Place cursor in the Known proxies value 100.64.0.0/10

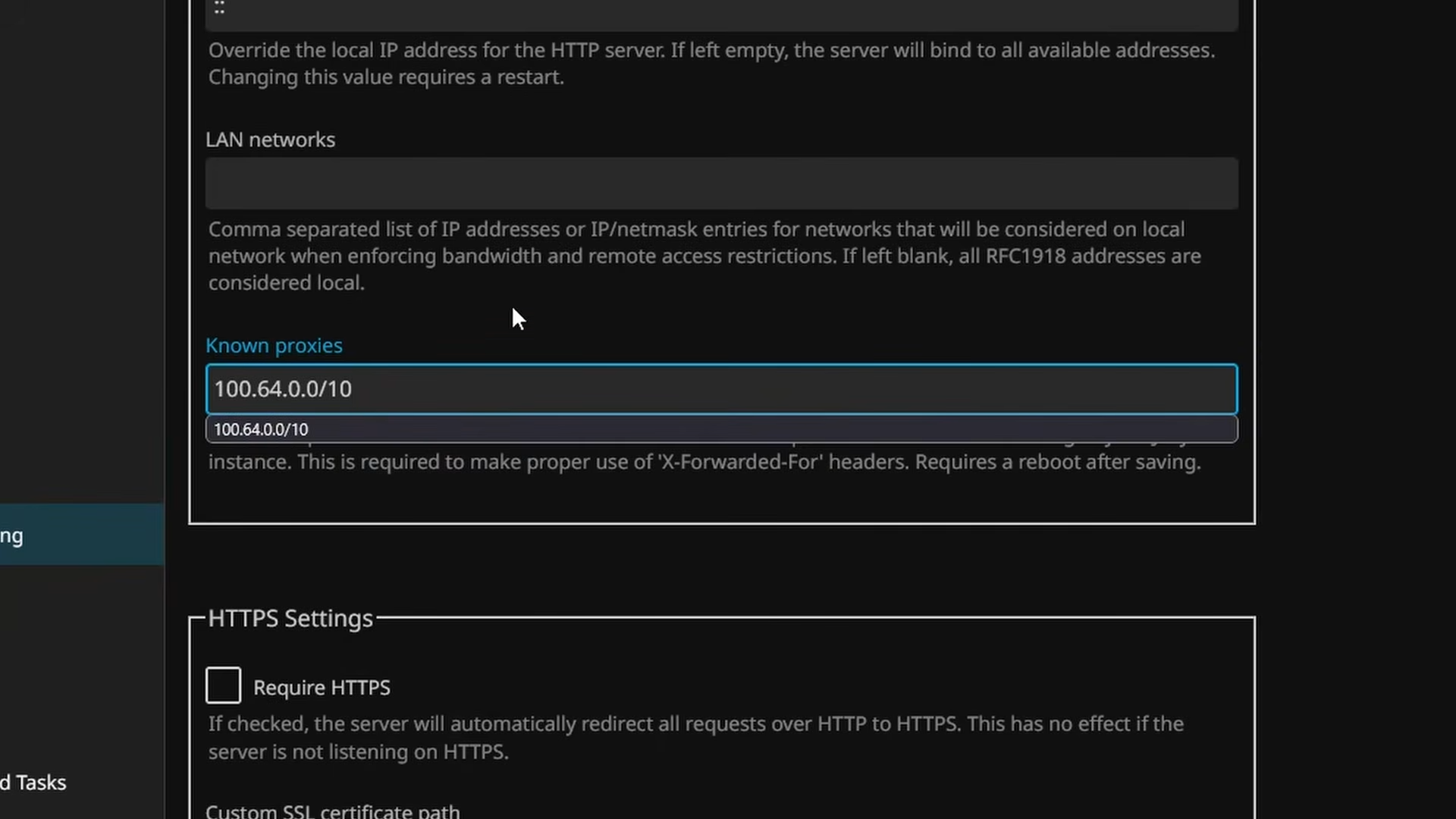click(720, 389)
